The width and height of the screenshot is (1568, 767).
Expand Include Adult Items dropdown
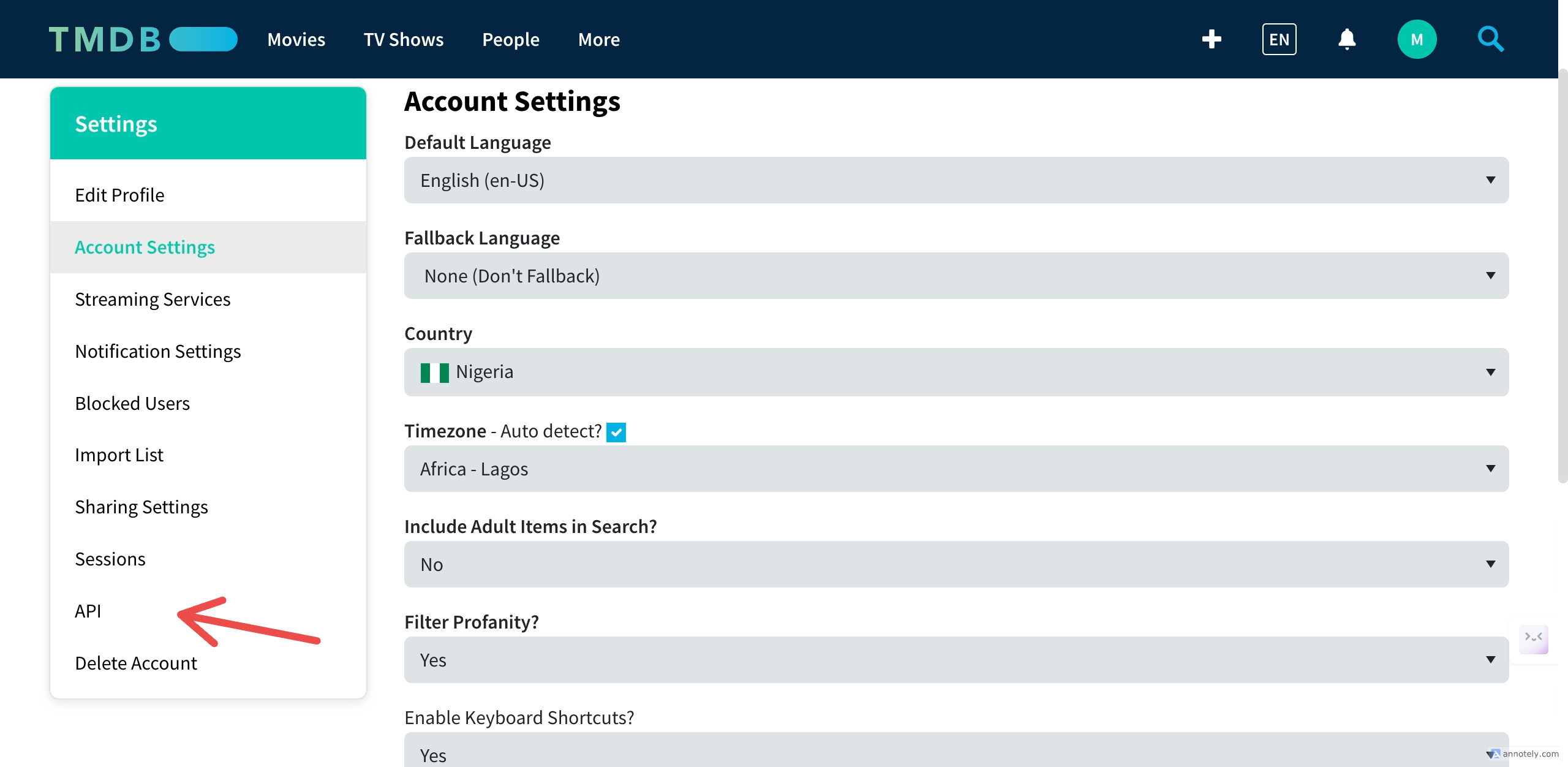tap(956, 564)
